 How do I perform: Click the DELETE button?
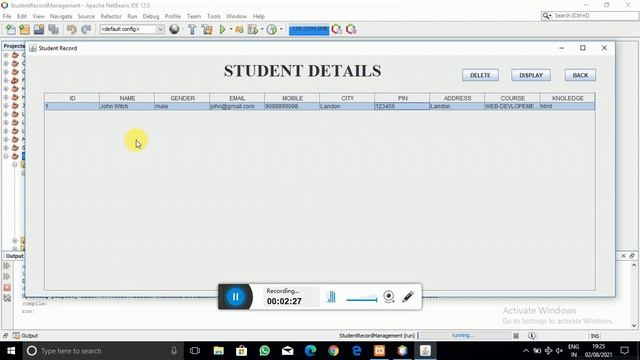pos(480,75)
